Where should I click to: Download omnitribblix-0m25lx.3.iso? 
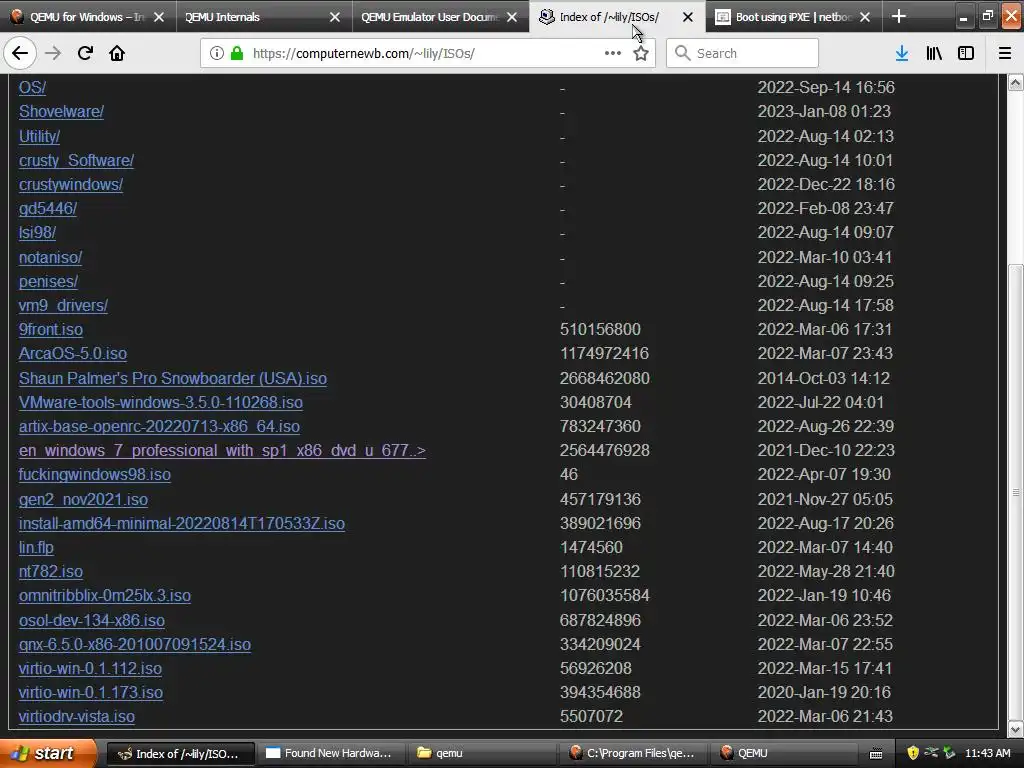(x=104, y=596)
